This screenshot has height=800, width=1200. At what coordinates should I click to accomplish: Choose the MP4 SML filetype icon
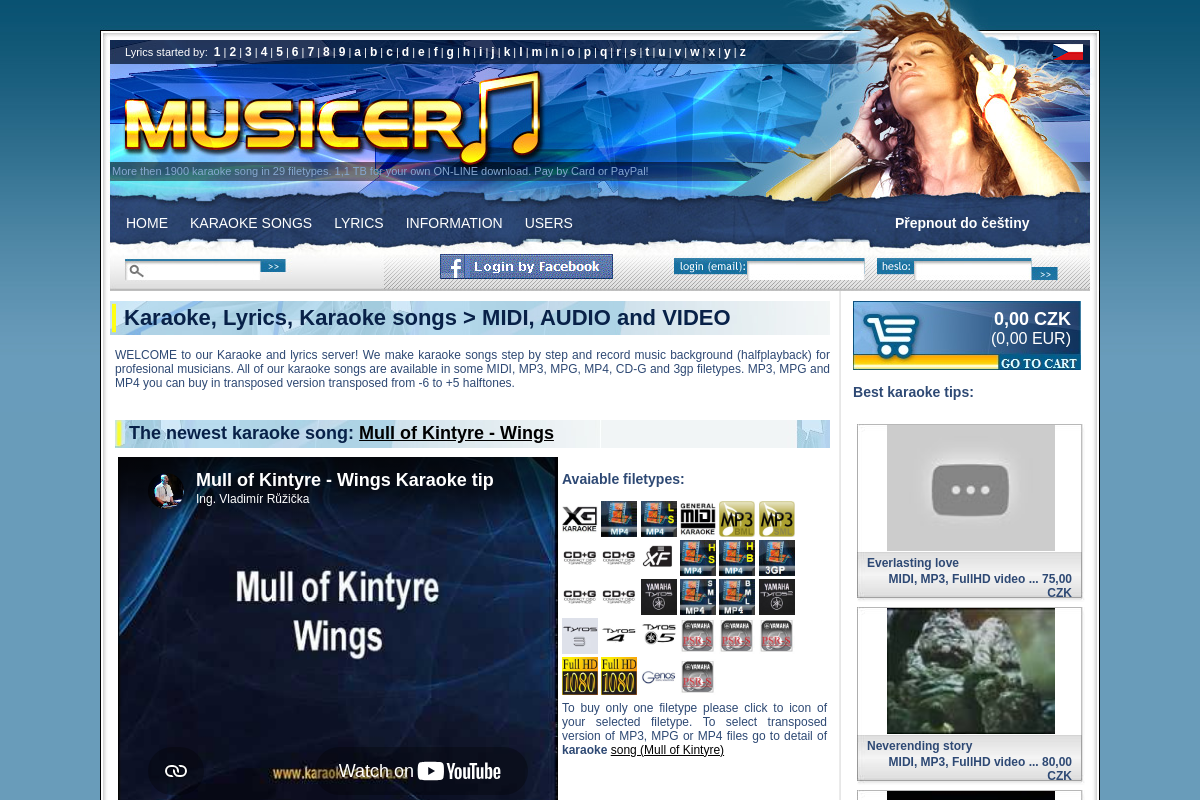tap(698, 597)
